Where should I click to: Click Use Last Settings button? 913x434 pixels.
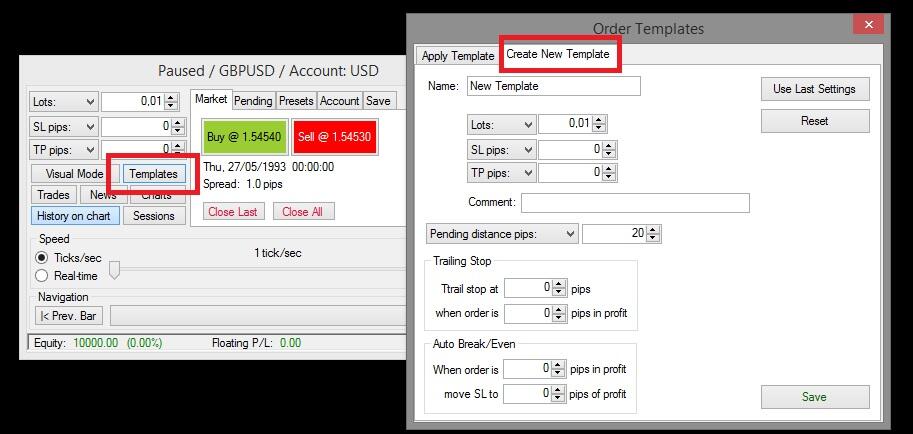tap(815, 89)
